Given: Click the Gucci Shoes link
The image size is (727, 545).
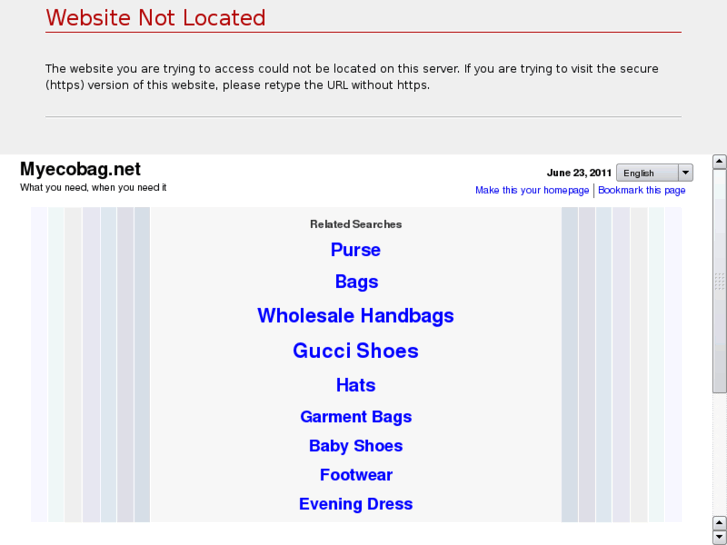Looking at the screenshot, I should tap(356, 351).
